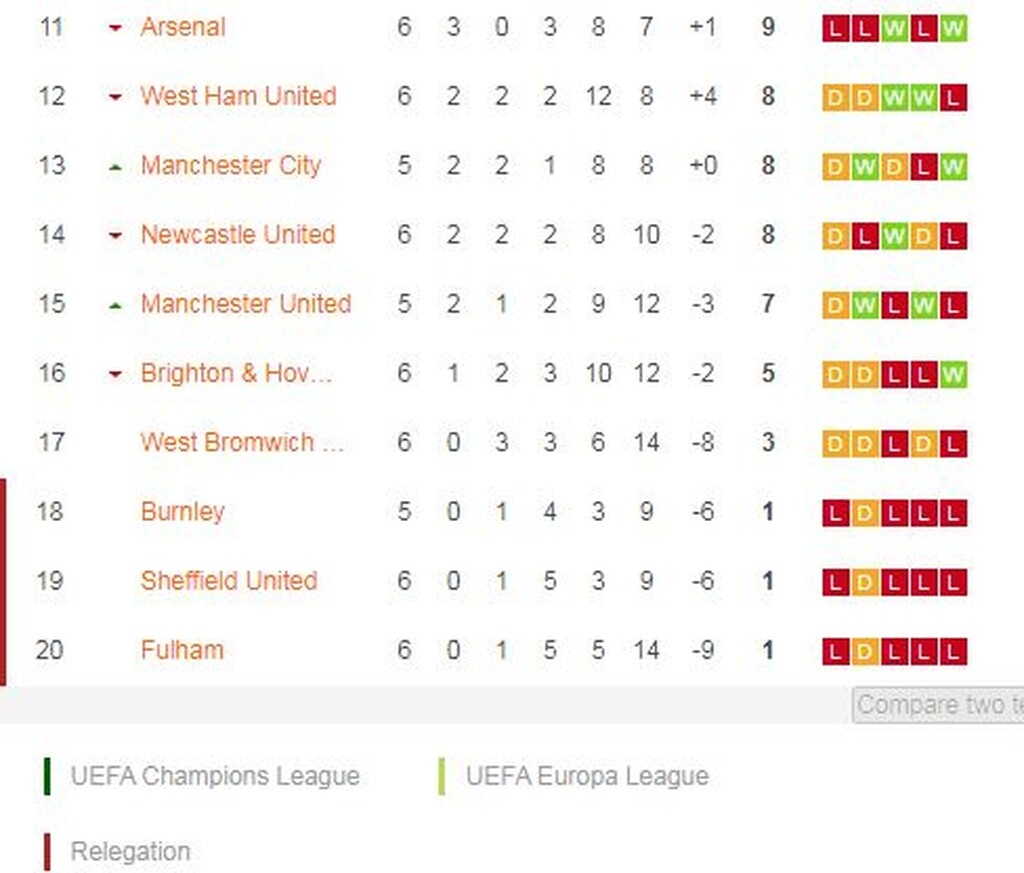Click the red relegation stripe beside Burnley
This screenshot has height=873, width=1024.
(x=4, y=512)
